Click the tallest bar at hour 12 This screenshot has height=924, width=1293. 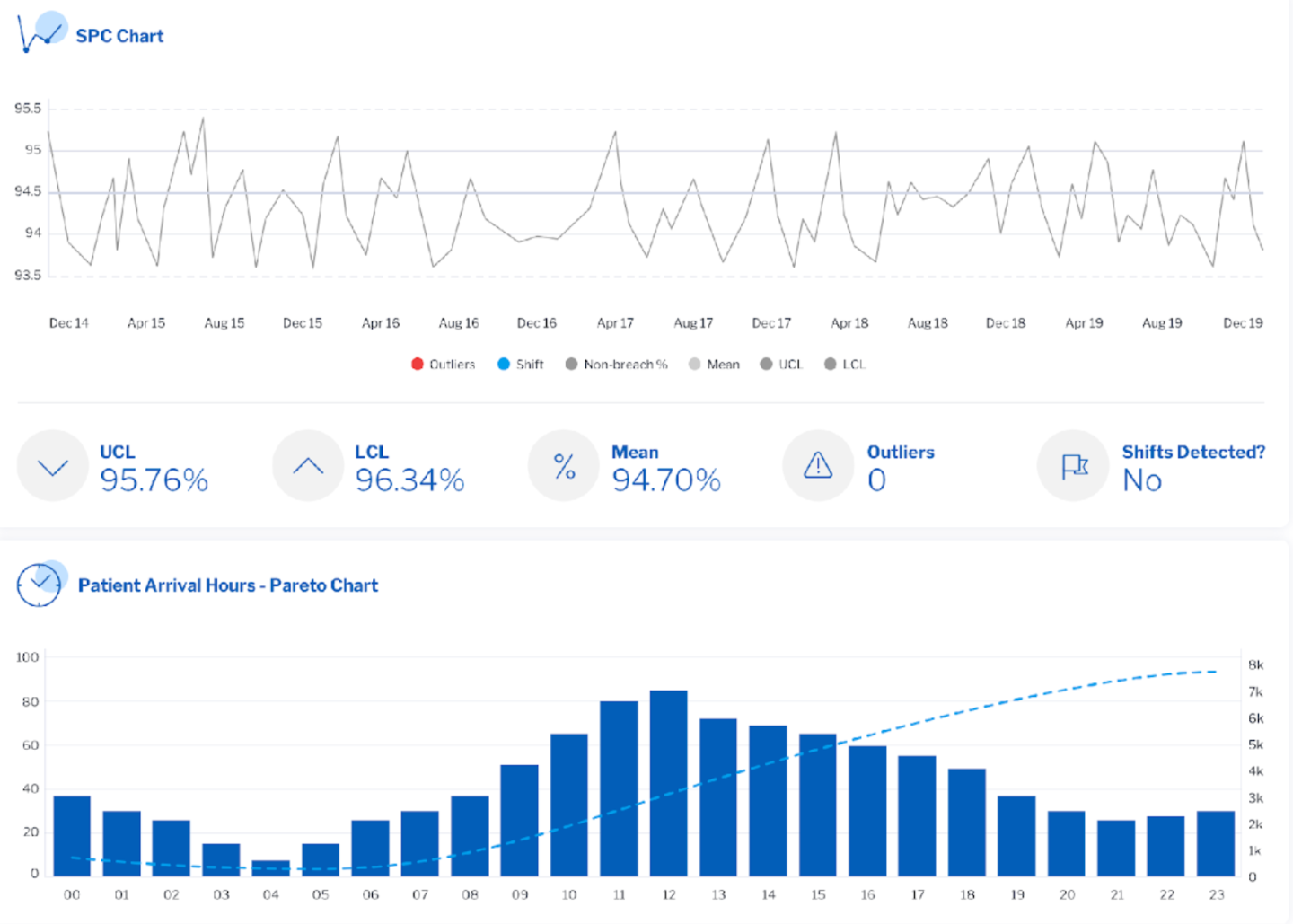(669, 783)
